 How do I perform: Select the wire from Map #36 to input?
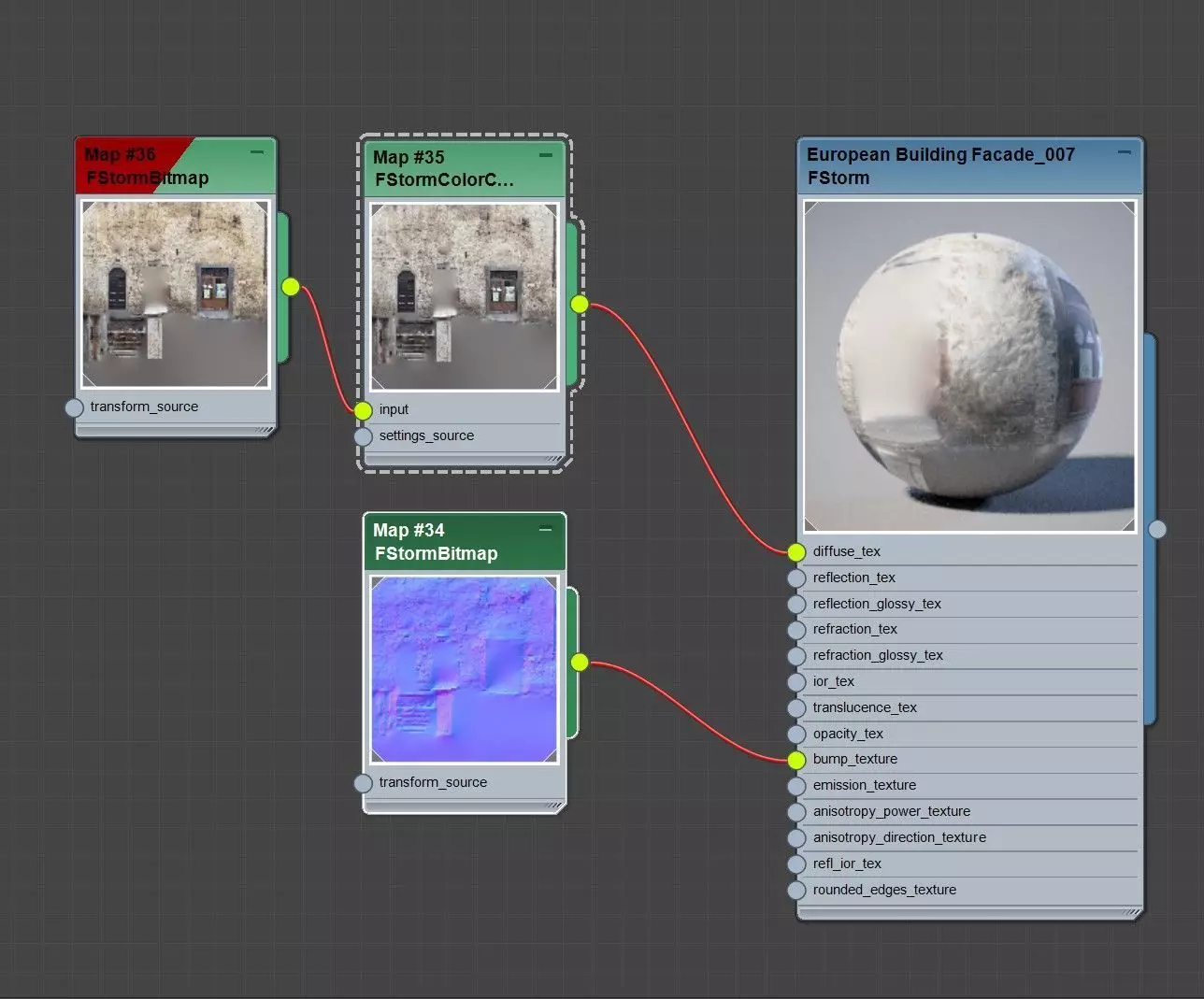click(328, 348)
